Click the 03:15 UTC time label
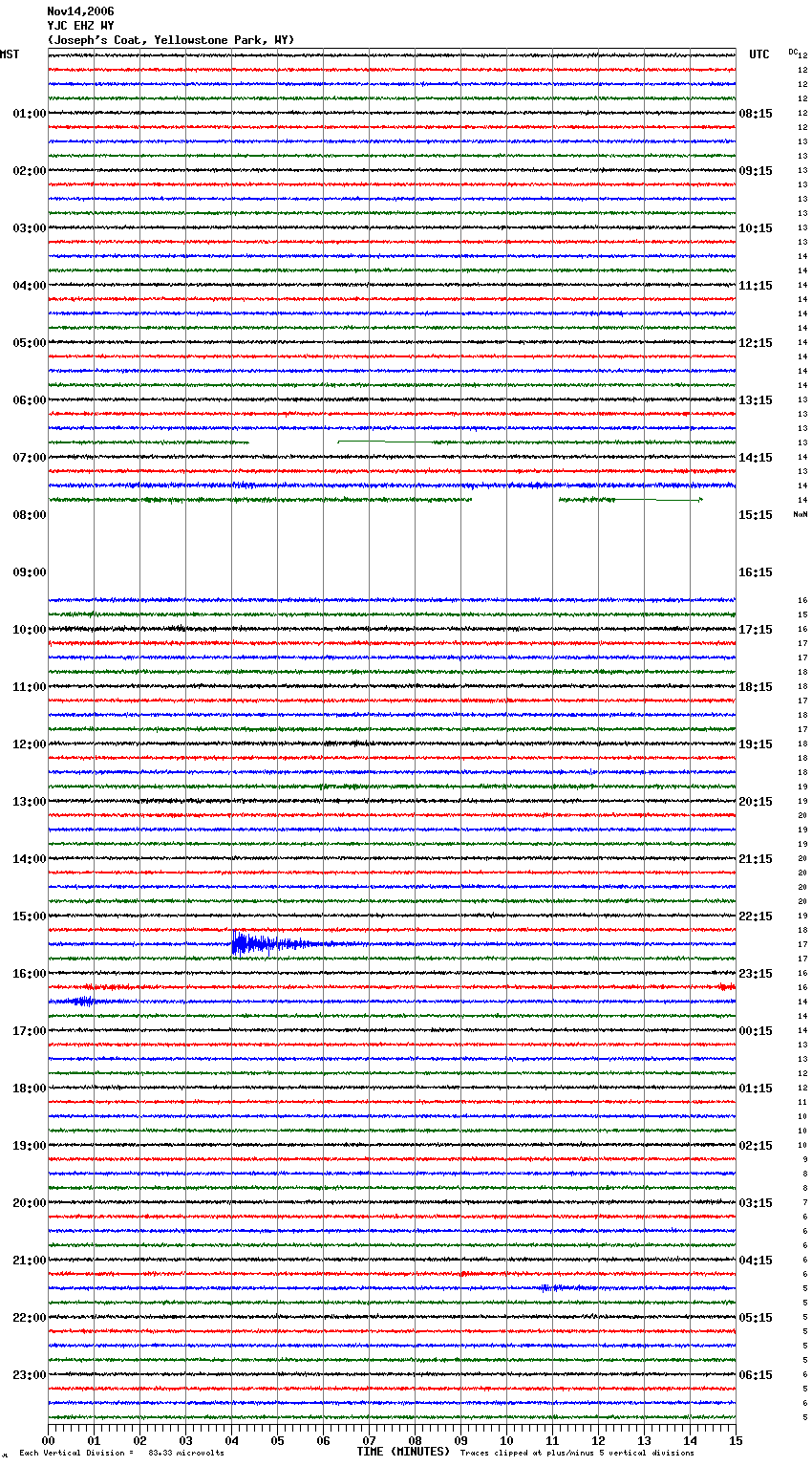The height and width of the screenshot is (1466, 812). tap(756, 1203)
